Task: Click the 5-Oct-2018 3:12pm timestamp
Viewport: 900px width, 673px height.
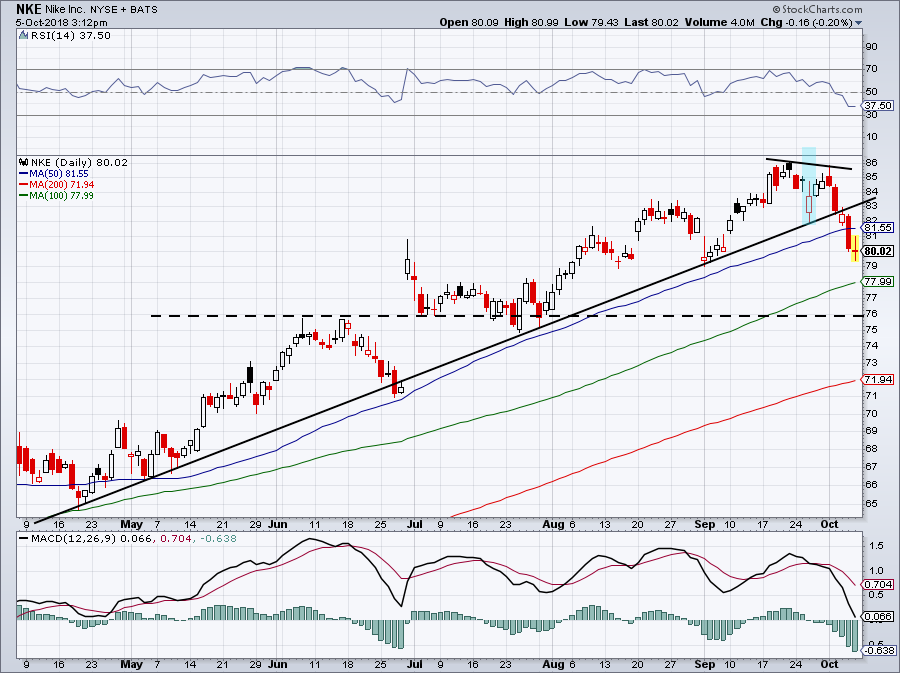Action: (61, 23)
